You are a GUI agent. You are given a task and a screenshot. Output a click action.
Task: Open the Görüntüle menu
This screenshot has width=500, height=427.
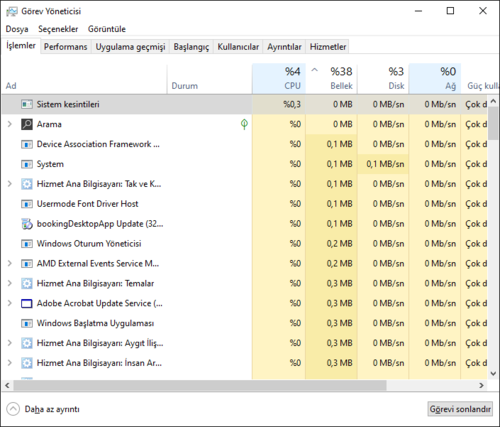(107, 29)
